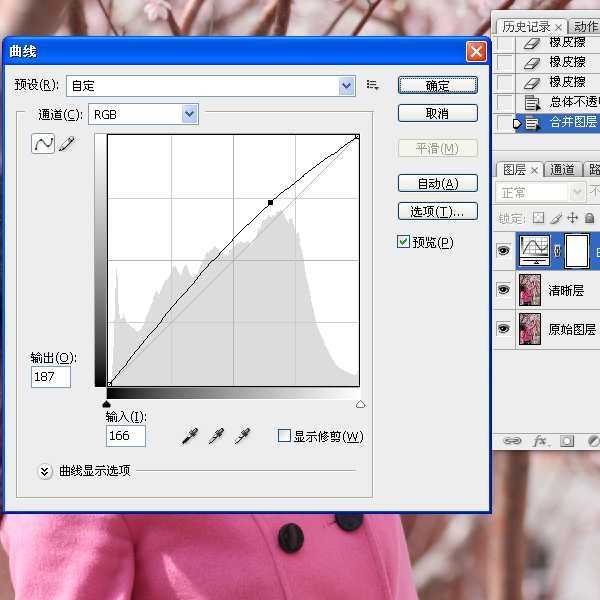Select the curve point editing tool
This screenshot has width=600, height=600.
point(43,144)
